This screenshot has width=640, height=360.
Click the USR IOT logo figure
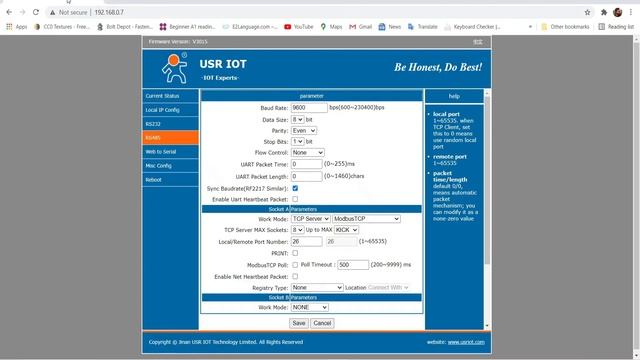[x=175, y=68]
